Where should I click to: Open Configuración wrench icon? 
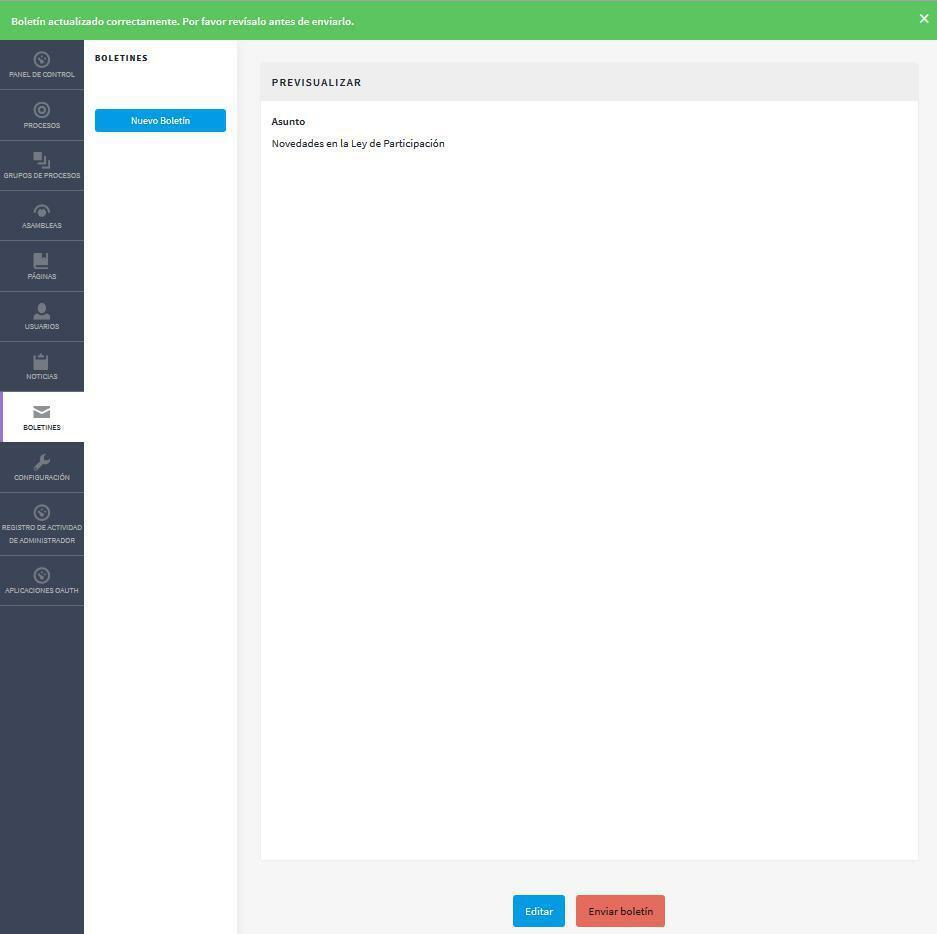[x=42, y=462]
